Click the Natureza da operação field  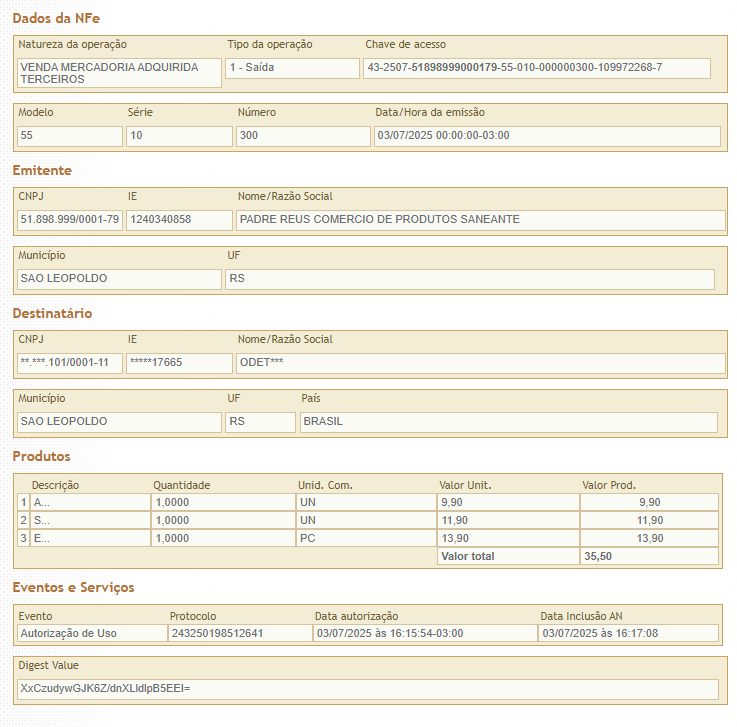[119, 73]
